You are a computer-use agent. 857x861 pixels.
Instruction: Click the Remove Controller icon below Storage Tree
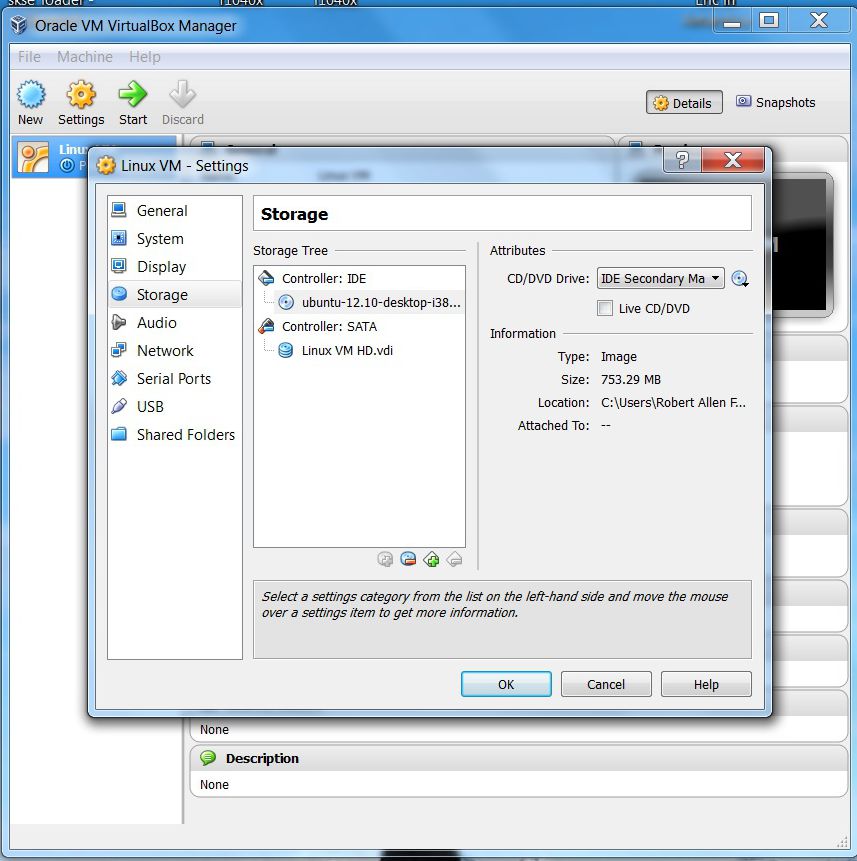click(455, 560)
